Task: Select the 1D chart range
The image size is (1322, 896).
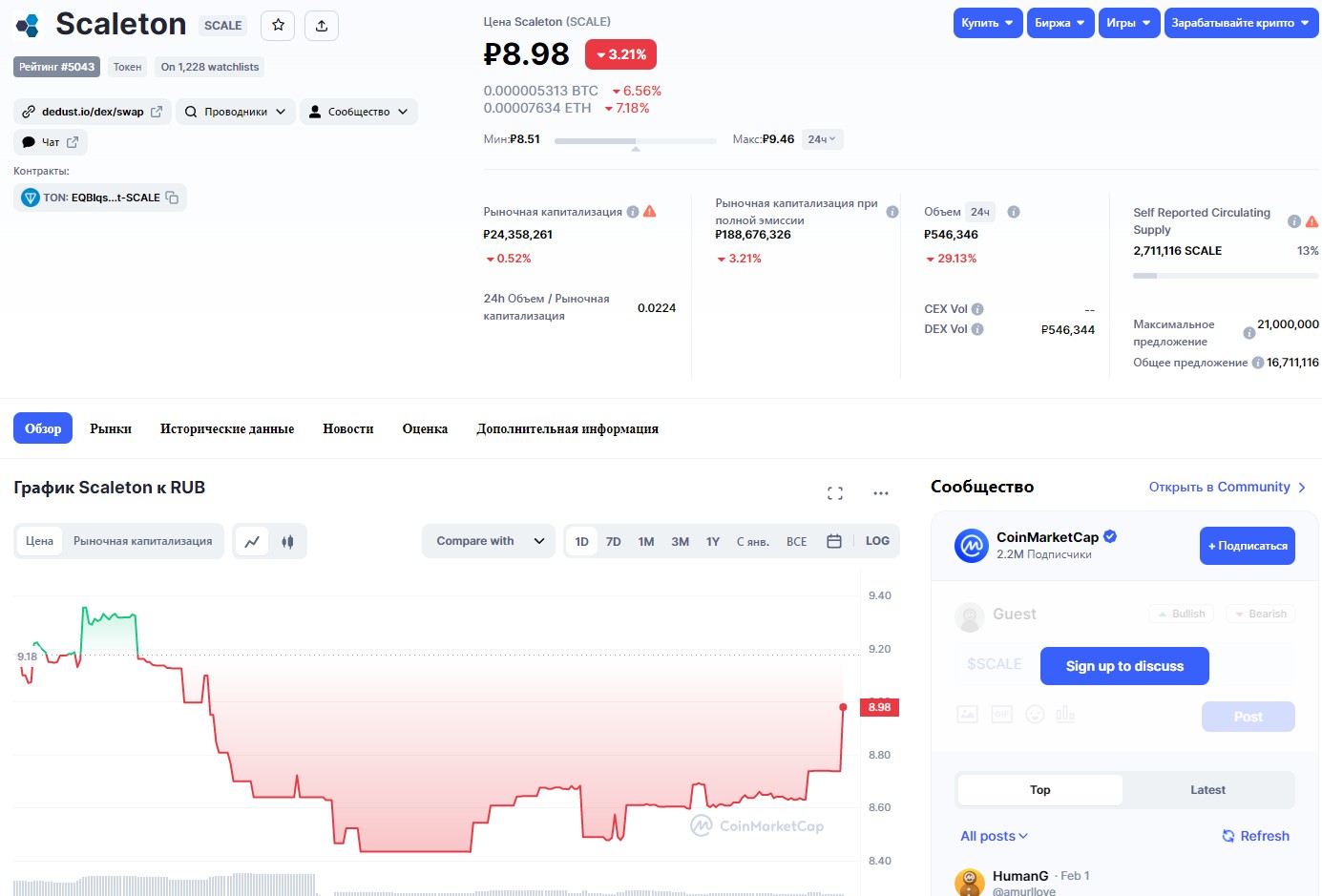Action: (582, 541)
